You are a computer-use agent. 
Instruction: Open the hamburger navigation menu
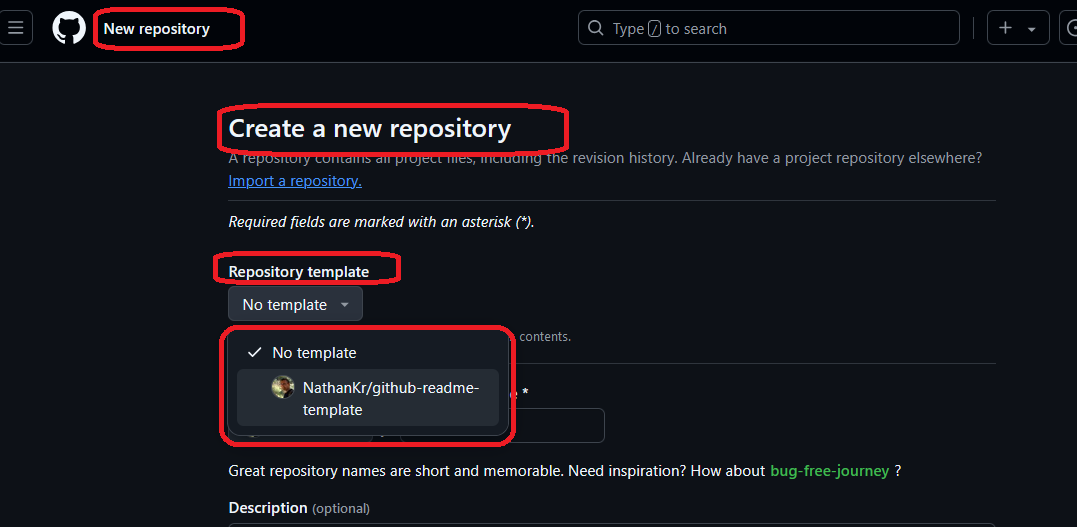coord(15,28)
